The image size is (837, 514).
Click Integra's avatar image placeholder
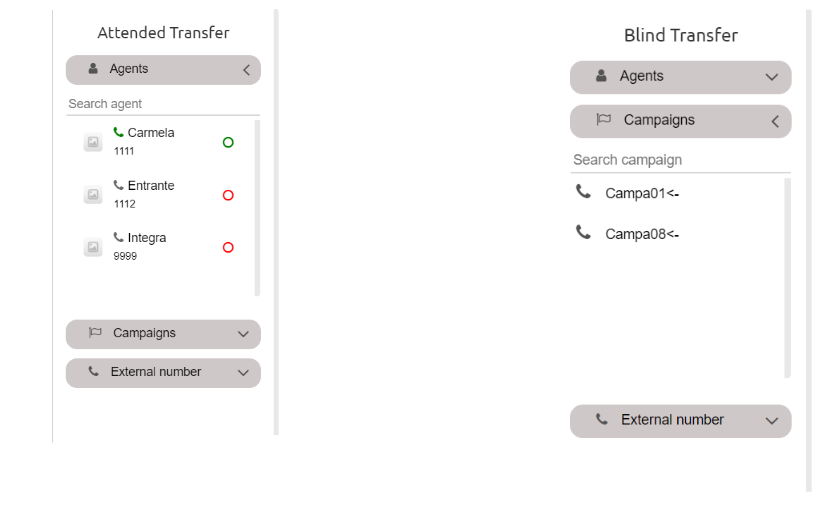(93, 247)
